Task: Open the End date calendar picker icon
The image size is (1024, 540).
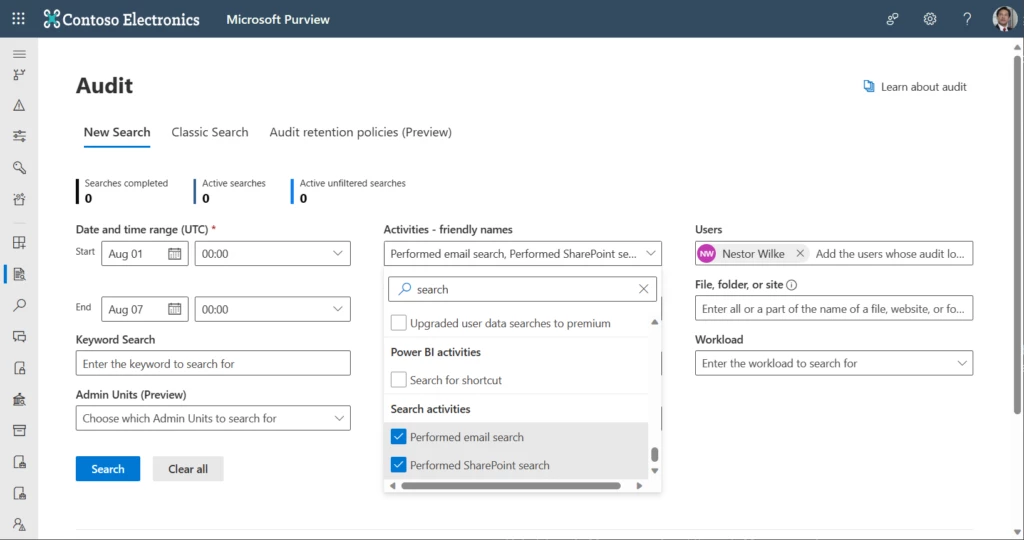Action: point(174,309)
